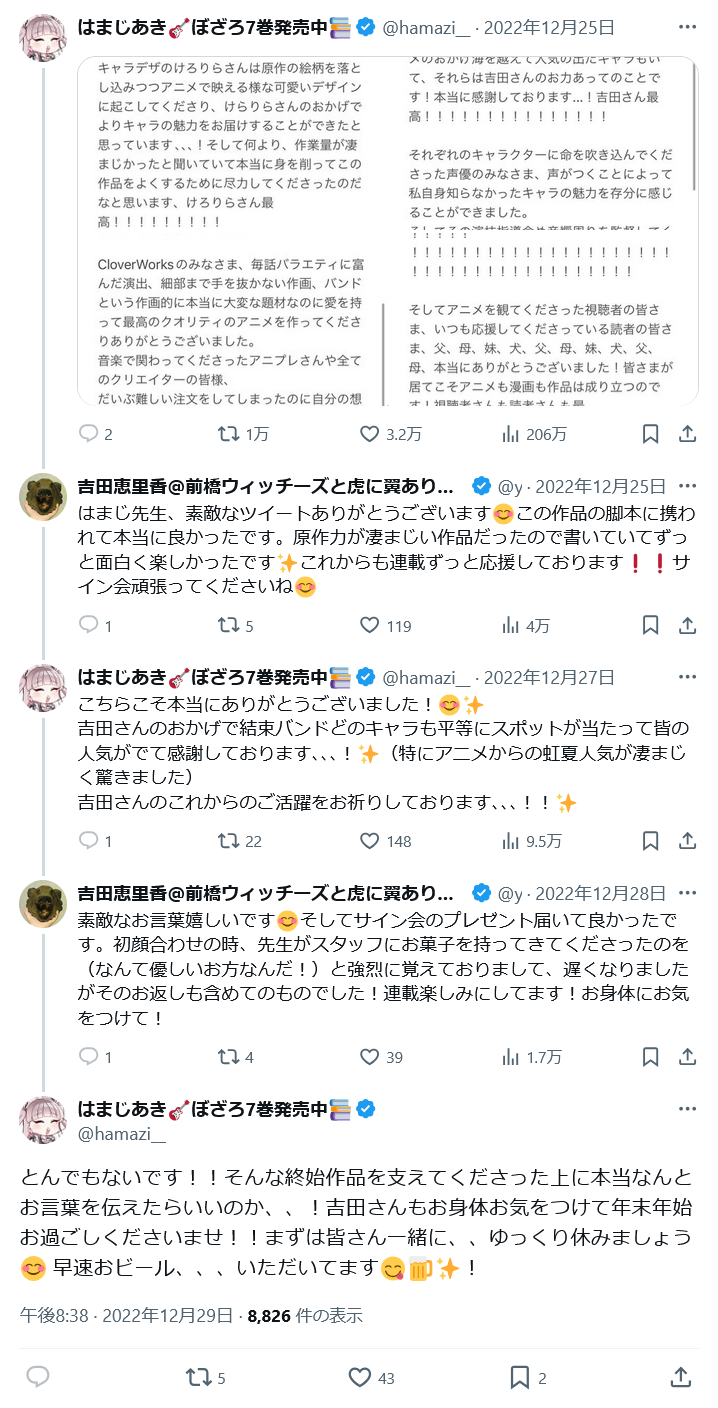Open the embedded text screenshot images
The image size is (718, 1408).
402,231
